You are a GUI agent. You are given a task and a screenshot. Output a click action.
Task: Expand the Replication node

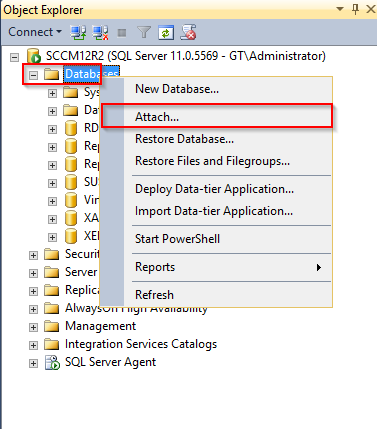[x=33, y=292]
